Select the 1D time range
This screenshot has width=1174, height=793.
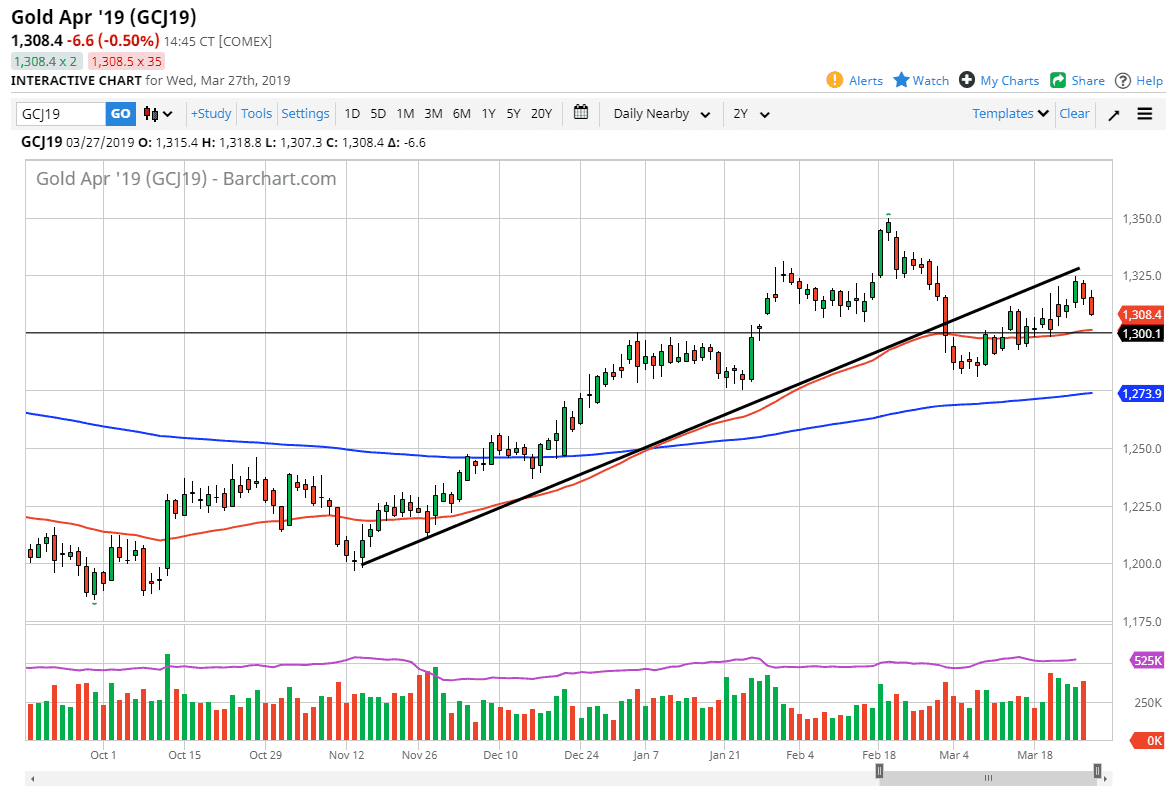point(352,114)
